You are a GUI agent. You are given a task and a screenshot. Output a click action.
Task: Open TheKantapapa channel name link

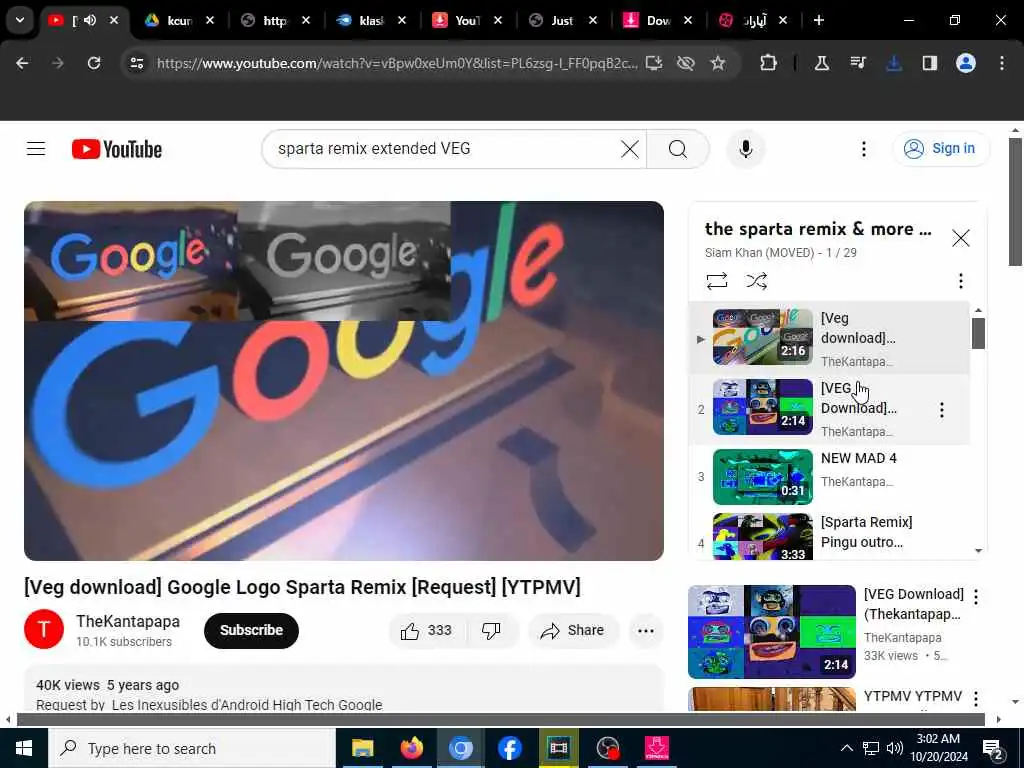(127, 621)
